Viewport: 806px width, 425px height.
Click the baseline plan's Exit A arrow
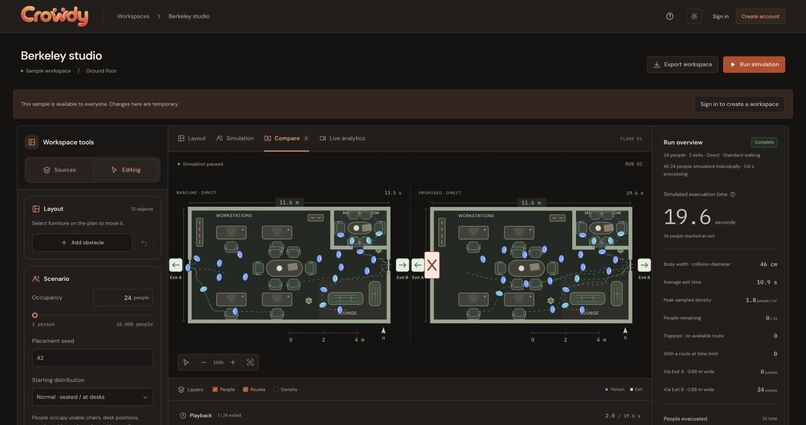pyautogui.click(x=175, y=265)
